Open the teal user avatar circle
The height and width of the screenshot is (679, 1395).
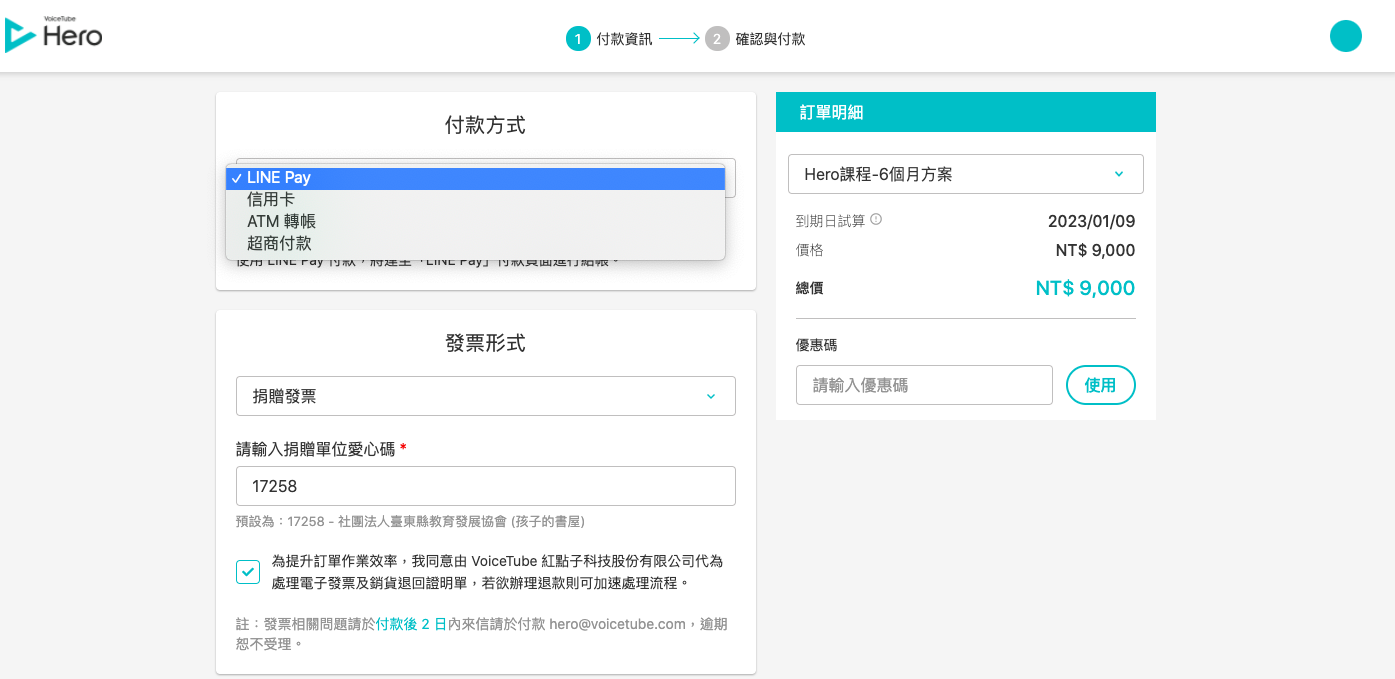(1345, 36)
